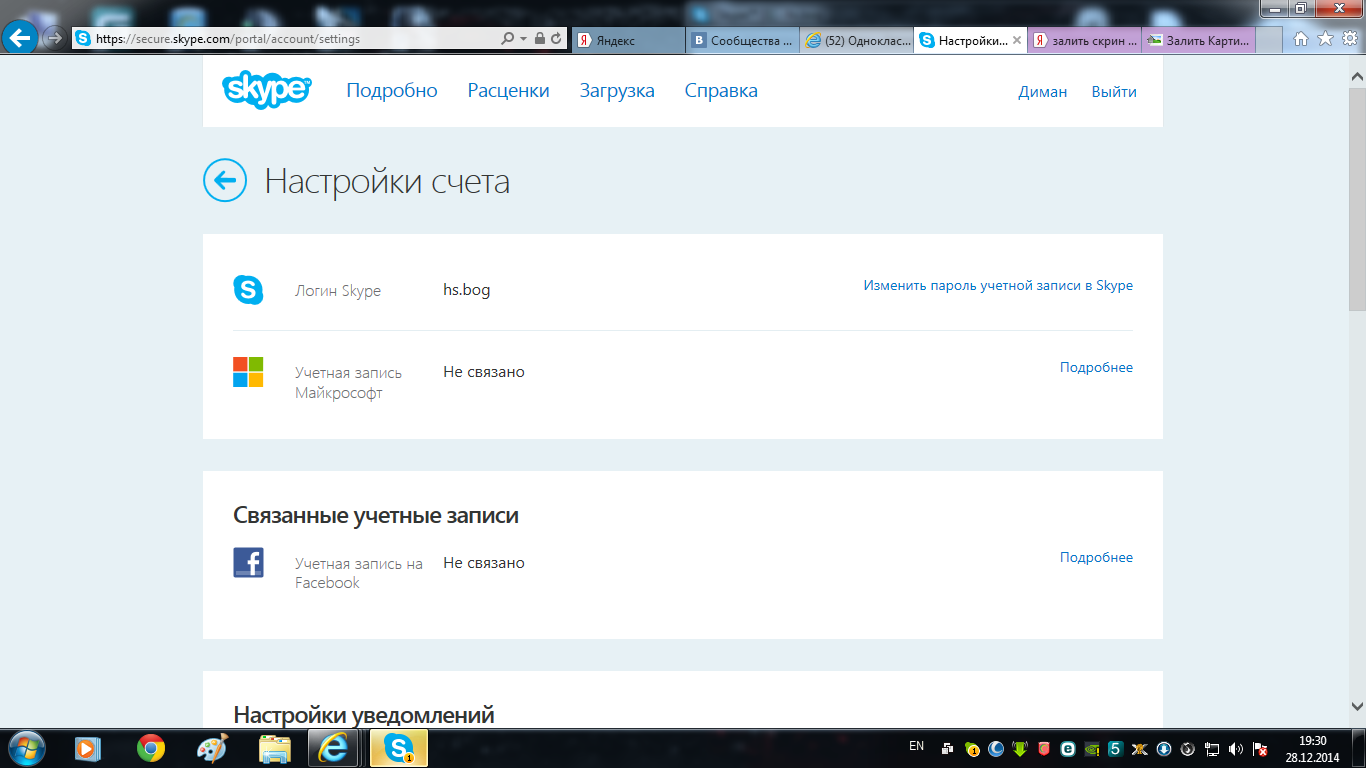The image size is (1366, 768).
Task: Click the volume icon in system tray
Action: [x=1236, y=748]
